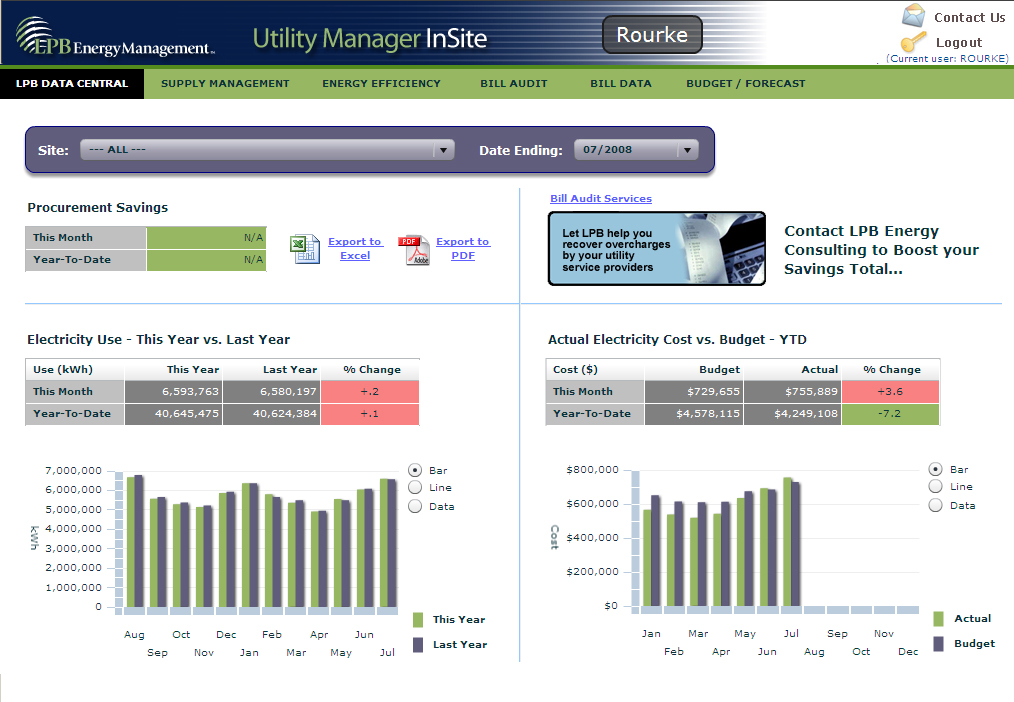1014x702 pixels.
Task: Select Data view for cost vs budget chart
Action: click(x=935, y=505)
